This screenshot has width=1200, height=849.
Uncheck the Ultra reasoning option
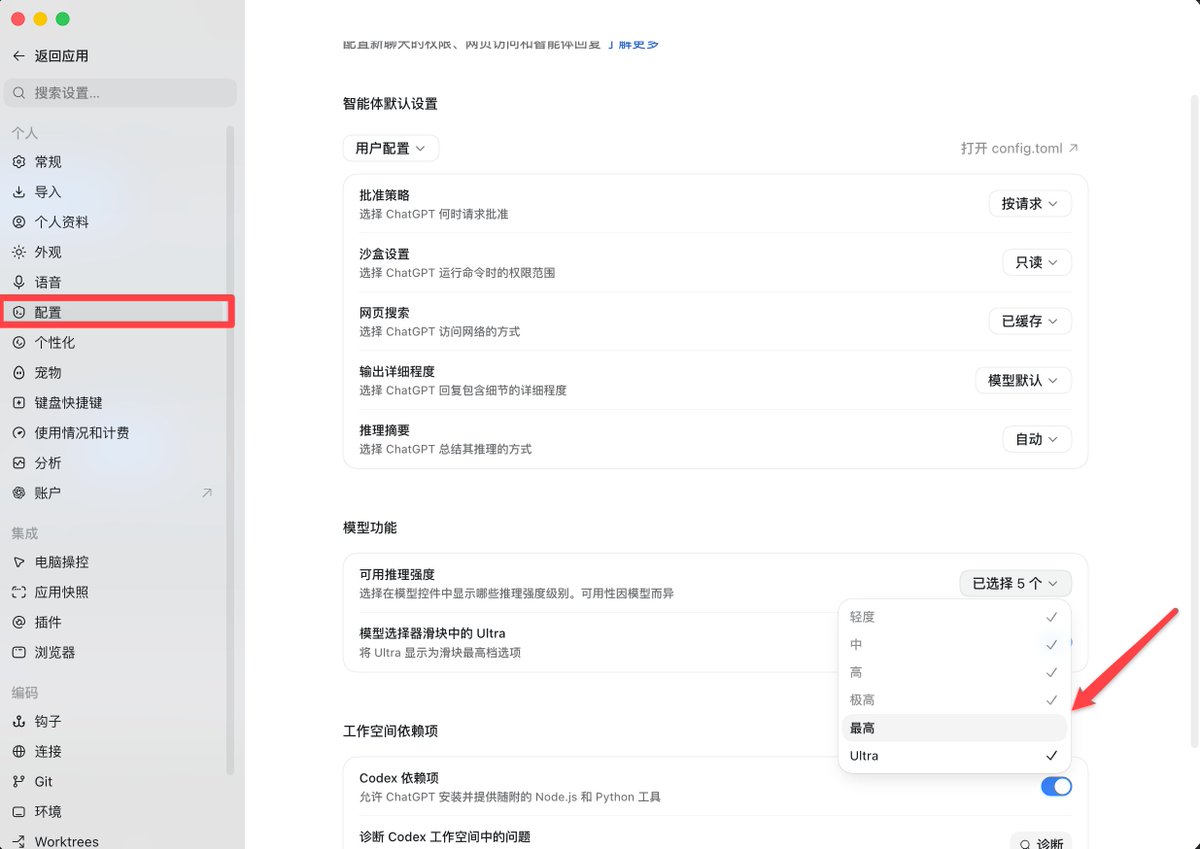point(954,756)
